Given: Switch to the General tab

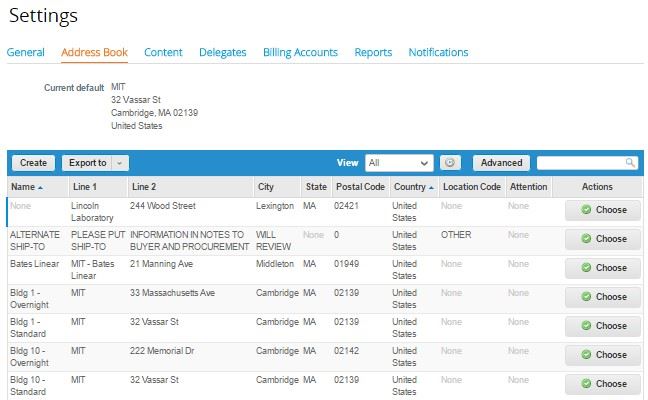Looking at the screenshot, I should [x=25, y=52].
